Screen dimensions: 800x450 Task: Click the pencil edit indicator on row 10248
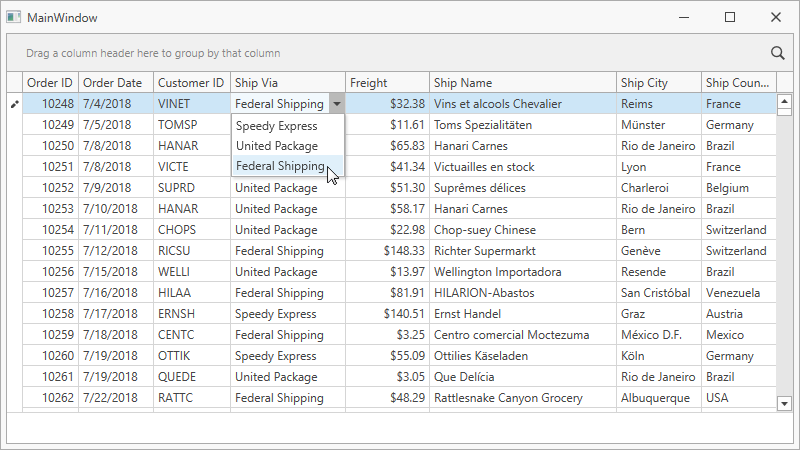(15, 104)
